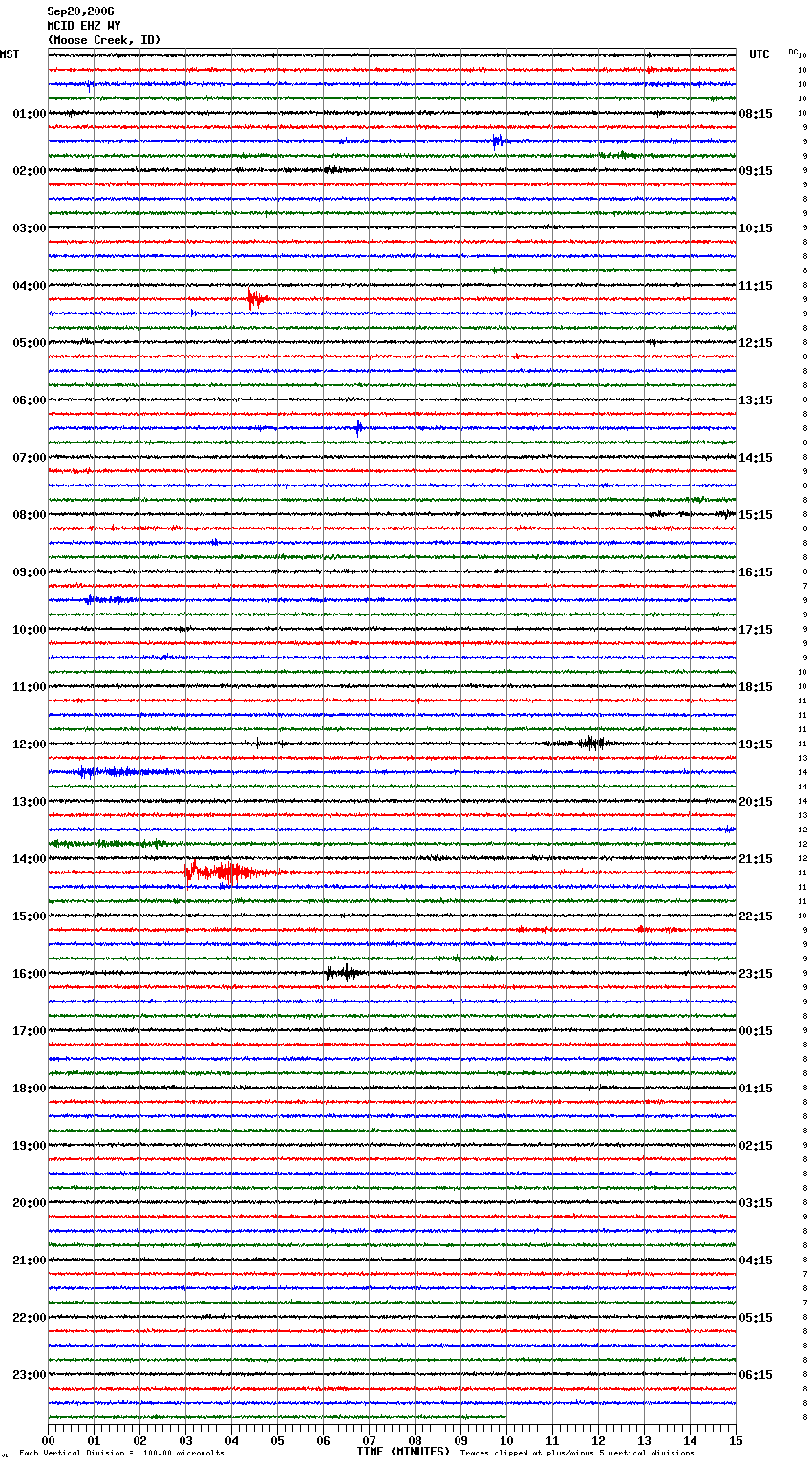This screenshot has height=1466, width=812.
Task: Click the 23:15 UTC time label
Action: (755, 974)
